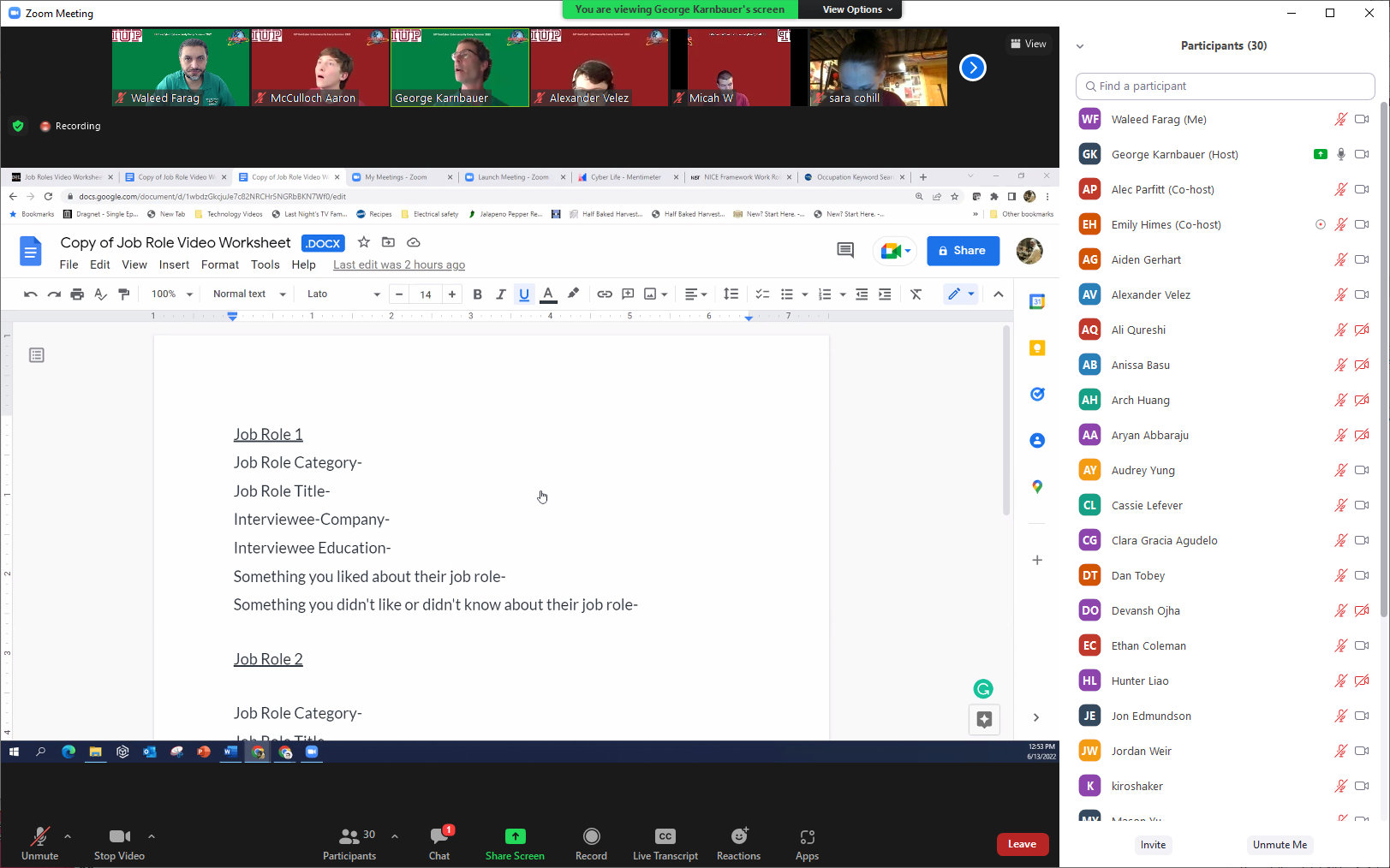Open the highlight color picker
The height and width of the screenshot is (868, 1390).
573,294
